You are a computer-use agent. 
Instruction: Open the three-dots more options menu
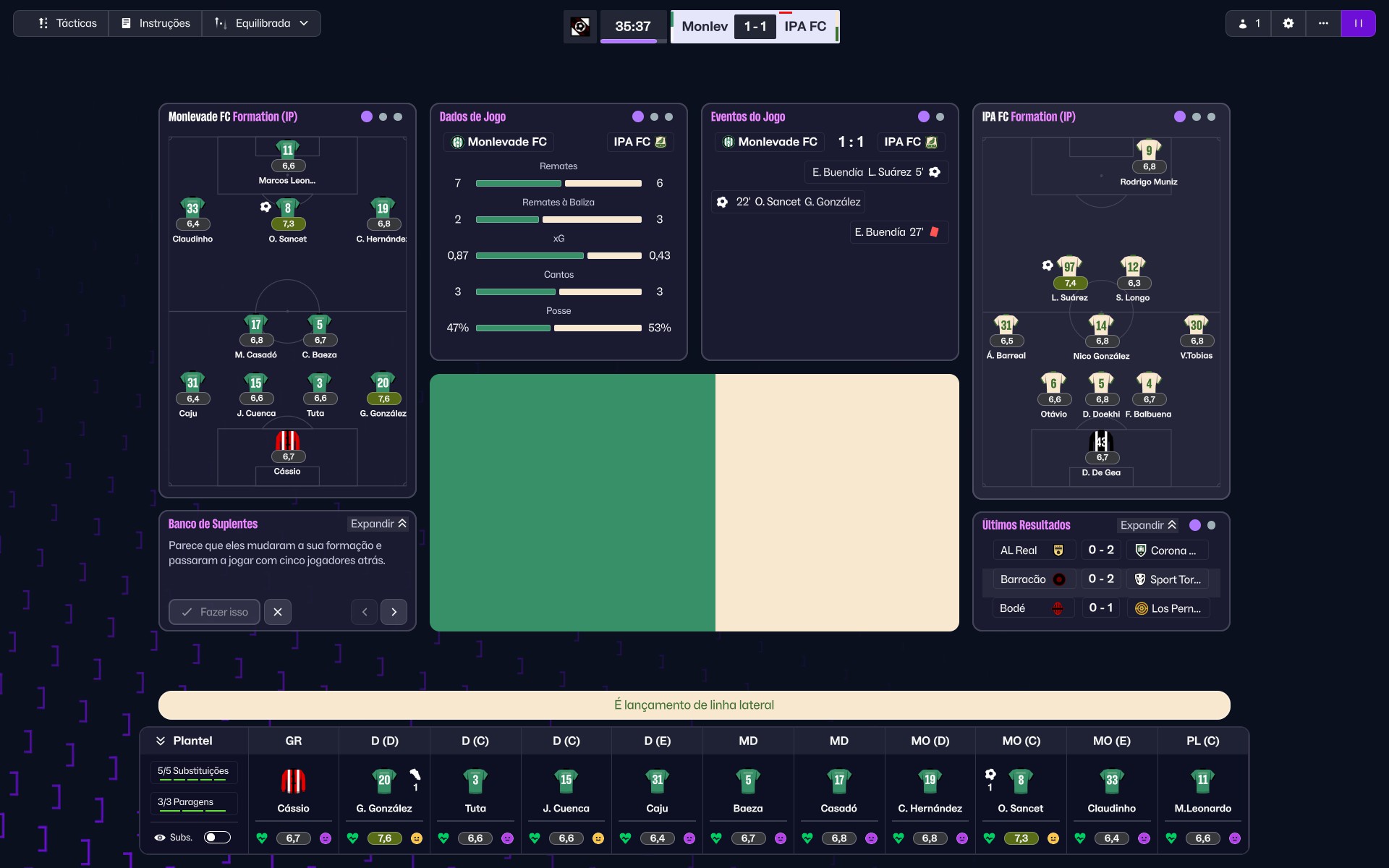coord(1322,23)
